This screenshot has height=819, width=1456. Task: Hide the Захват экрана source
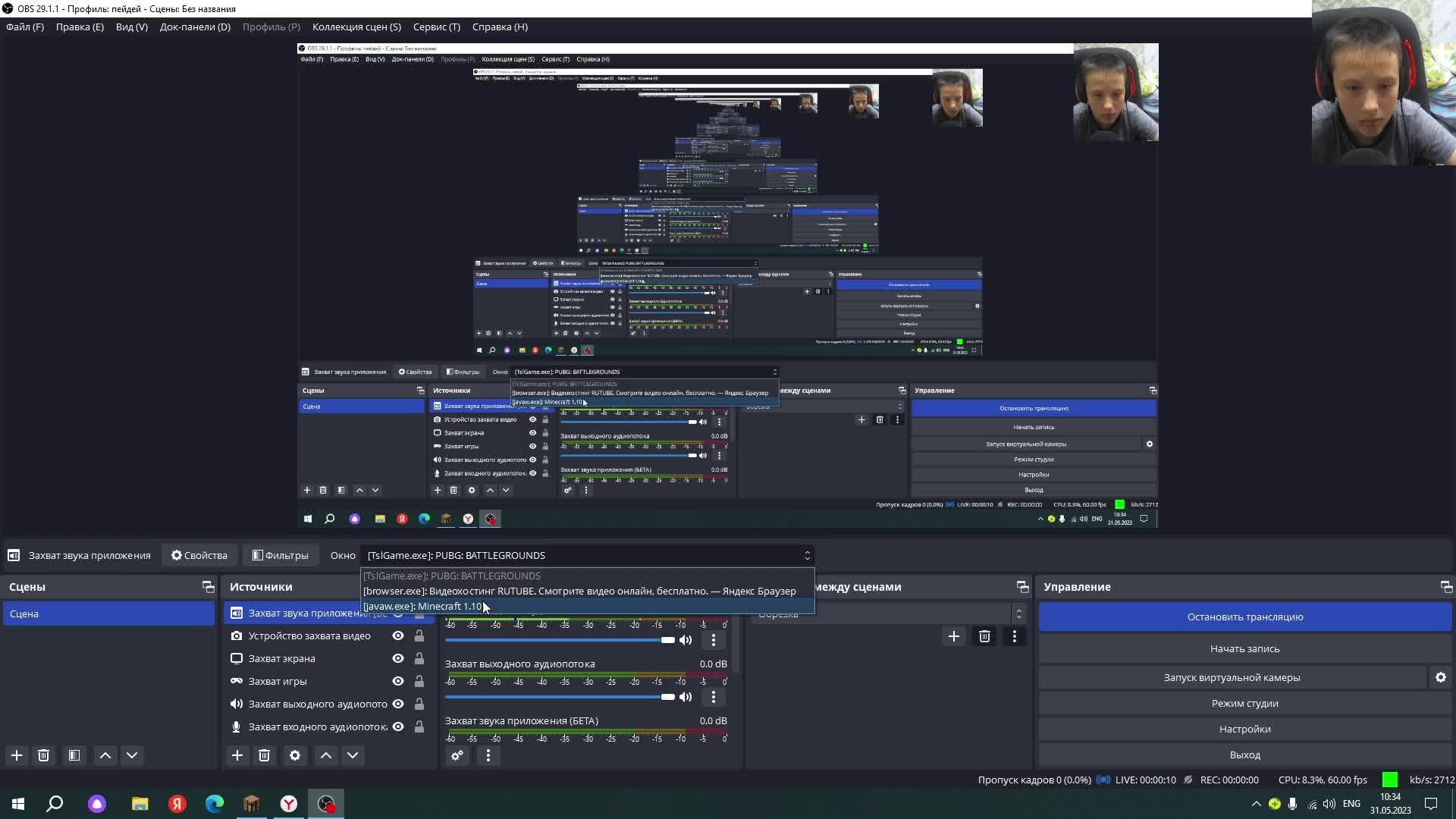398,658
